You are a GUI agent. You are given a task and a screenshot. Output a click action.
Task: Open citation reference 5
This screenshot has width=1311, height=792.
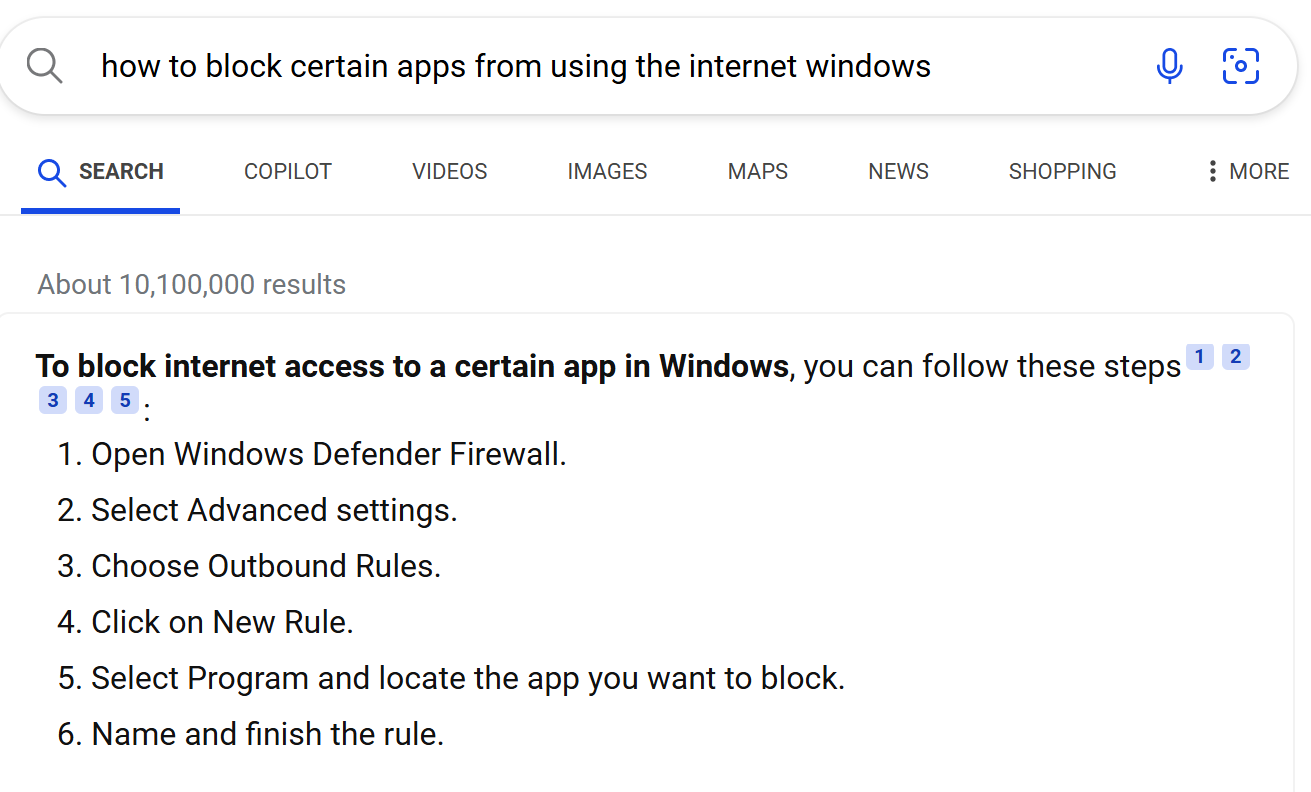[124, 401]
